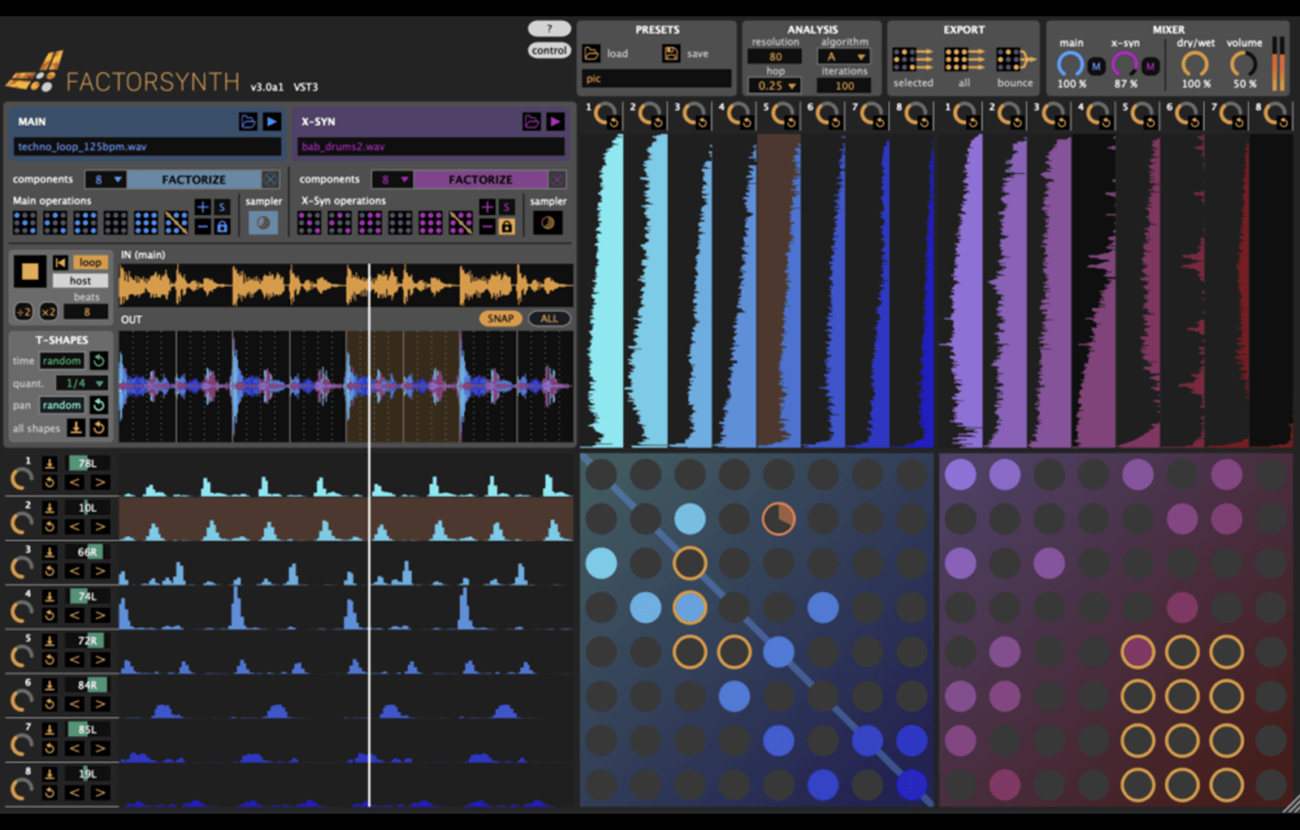
Task: Toggle the X-Syn sampler button
Action: (547, 222)
